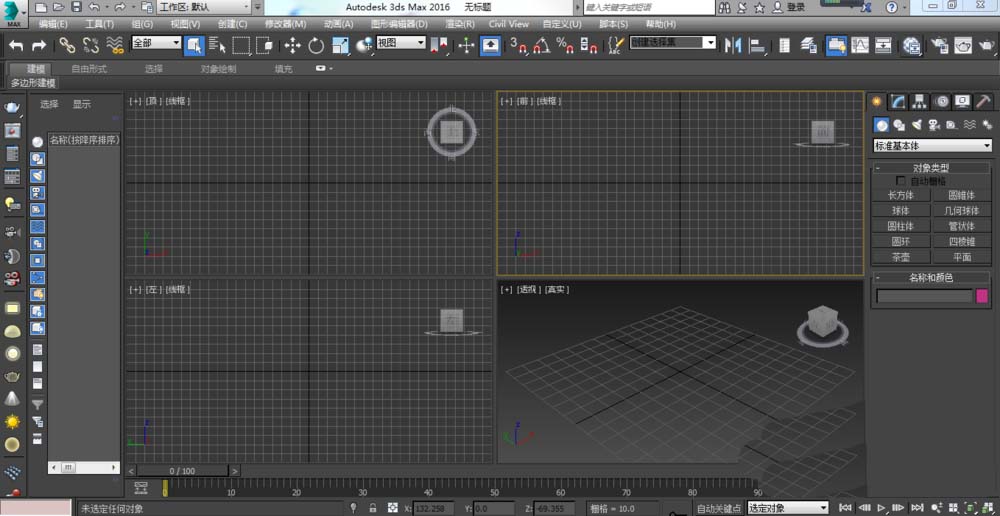Toggle the 自动关键点 auto key button
The width and height of the screenshot is (1000, 516).
719,509
